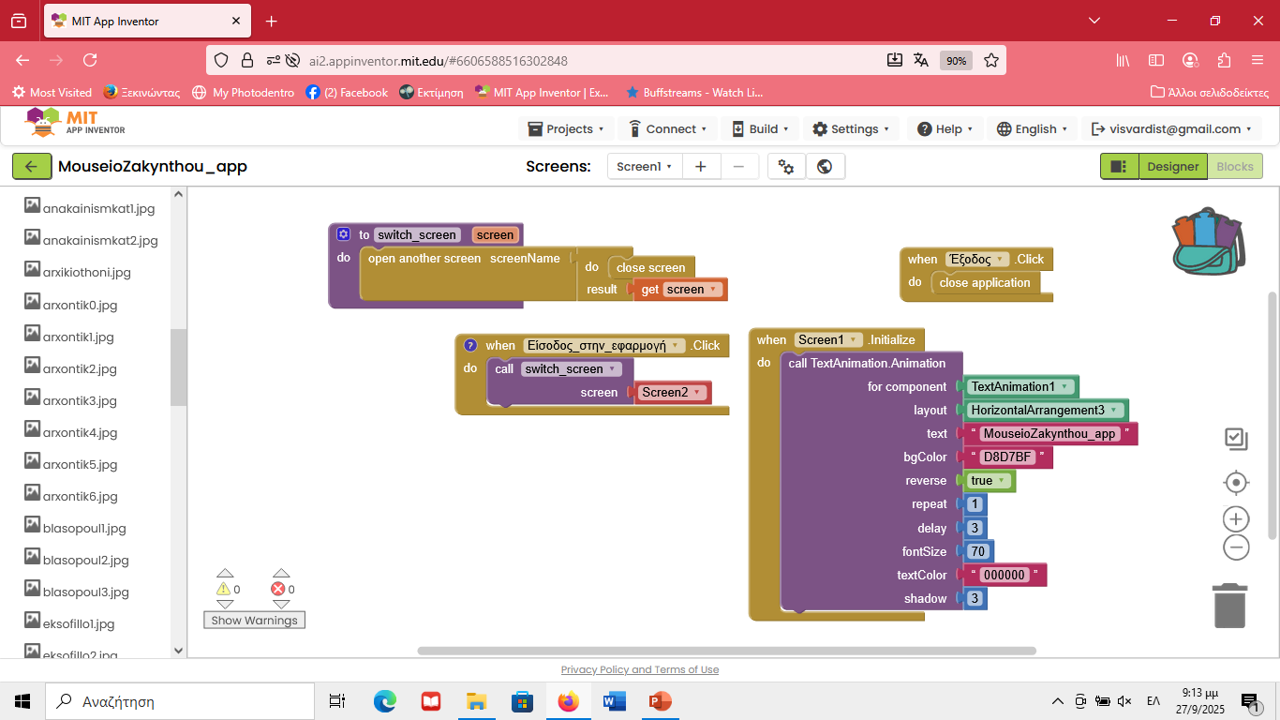Screen dimensions: 1280x720
Task: Click the Show Warnings button
Action: coord(254,620)
